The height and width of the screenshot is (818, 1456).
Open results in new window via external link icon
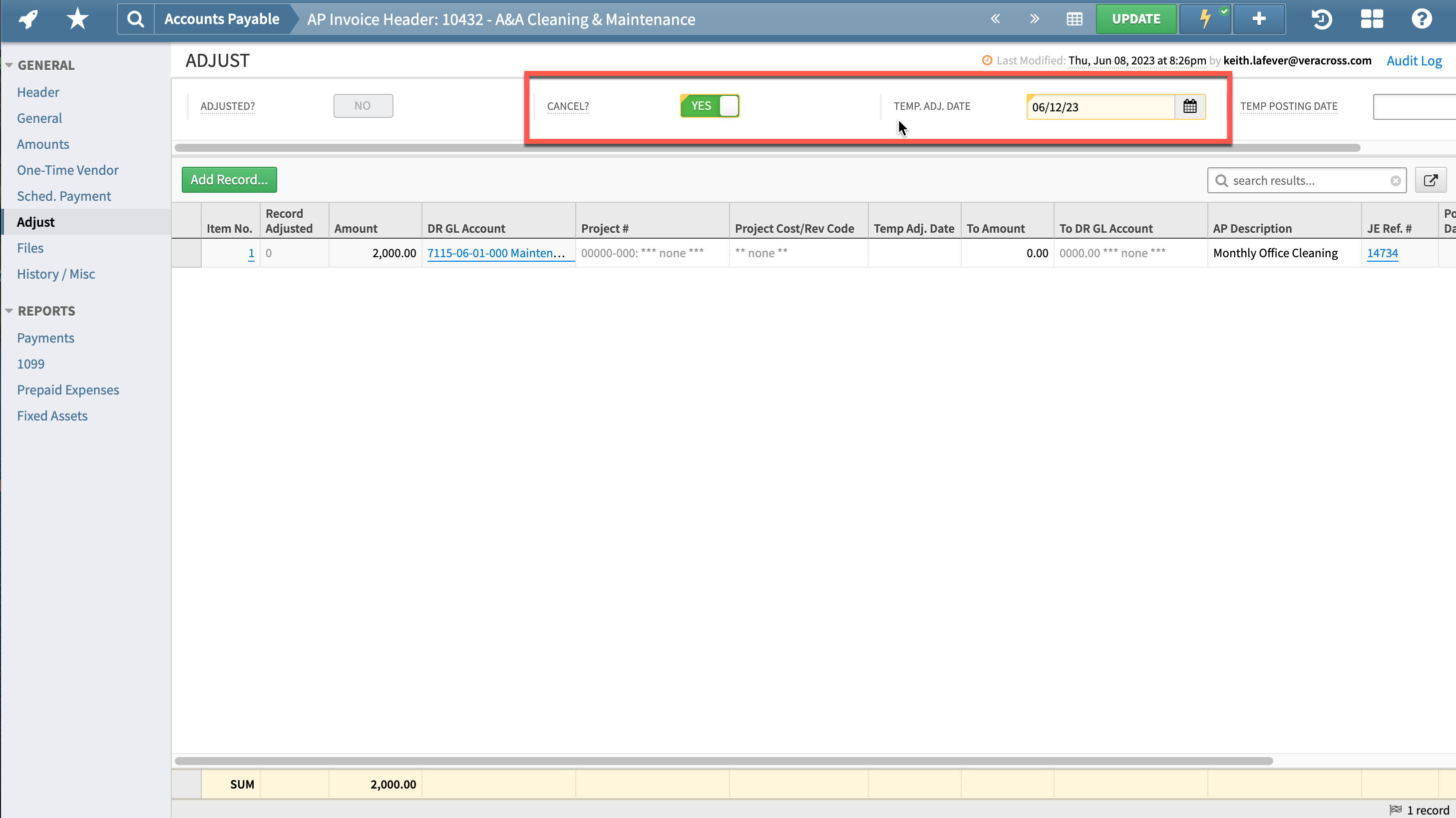1431,180
